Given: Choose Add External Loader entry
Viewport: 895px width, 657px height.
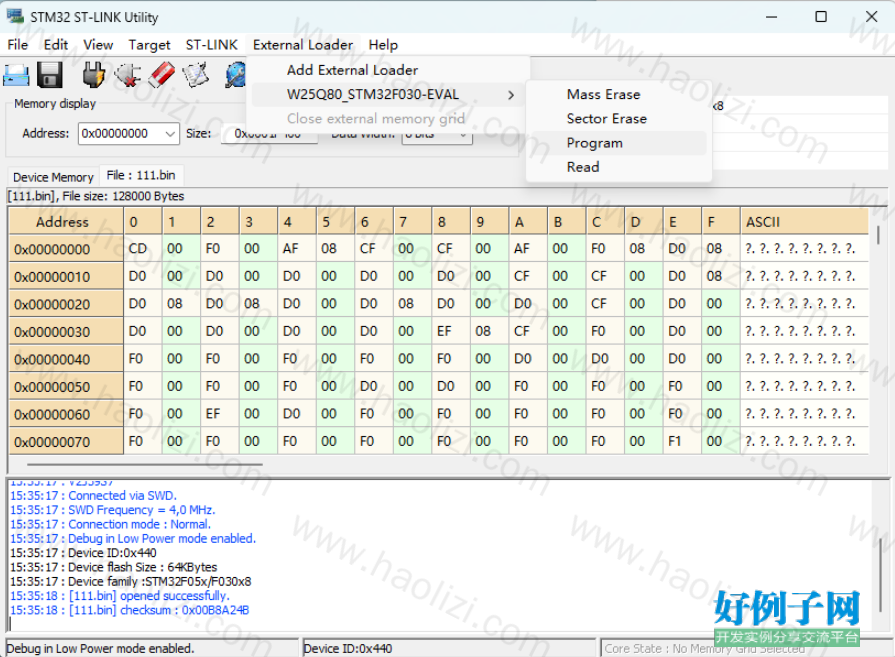Looking at the screenshot, I should pos(352,70).
